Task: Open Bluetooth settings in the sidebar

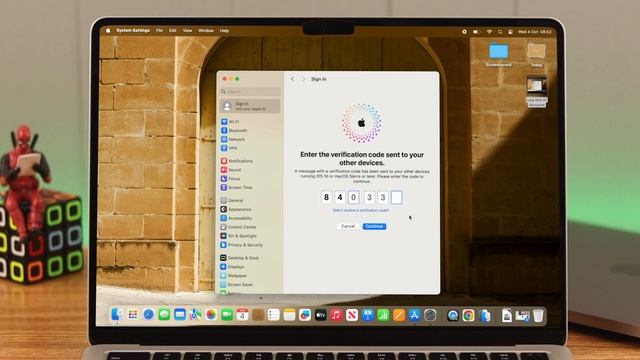Action: 234,131
